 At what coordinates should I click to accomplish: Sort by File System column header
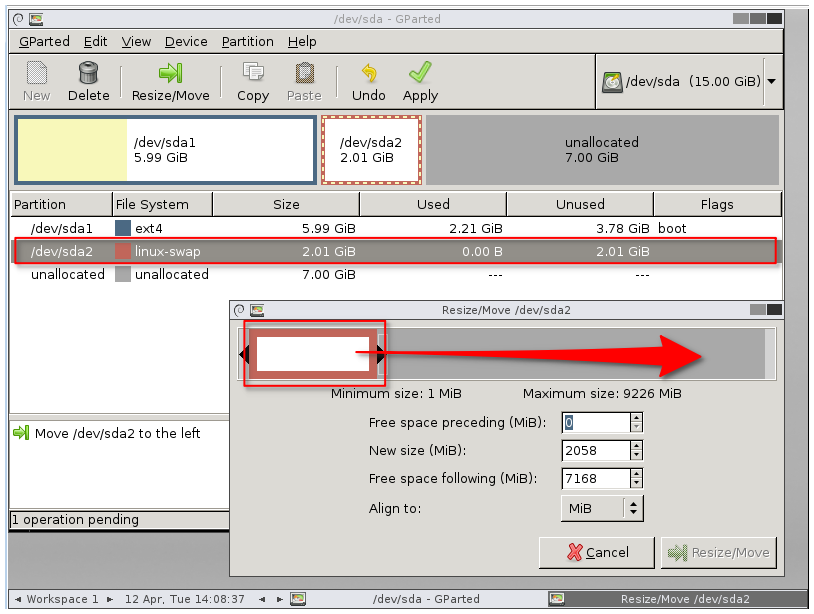point(162,204)
